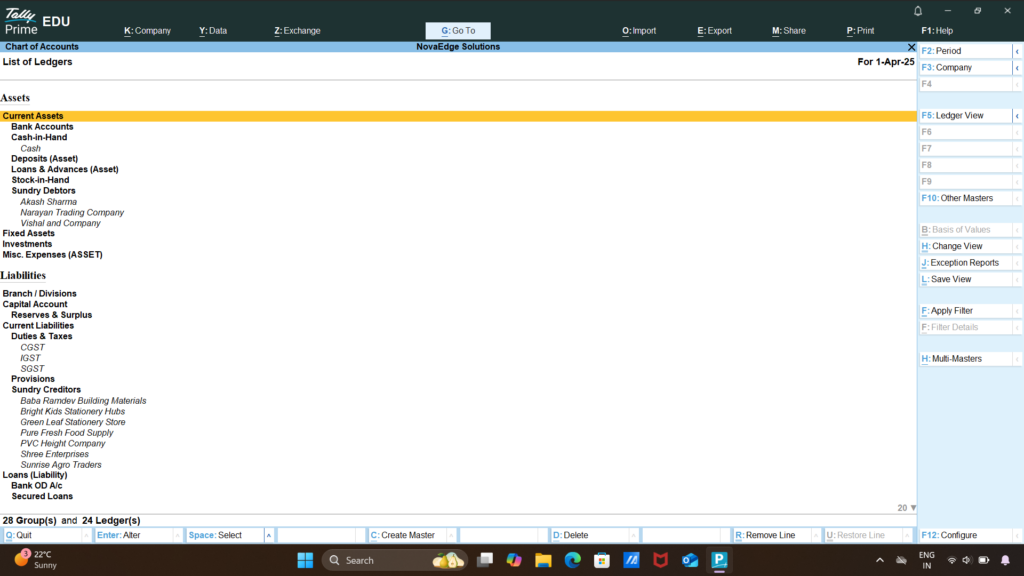Click F2: Period button
The image size is (1024, 576).
965,51
